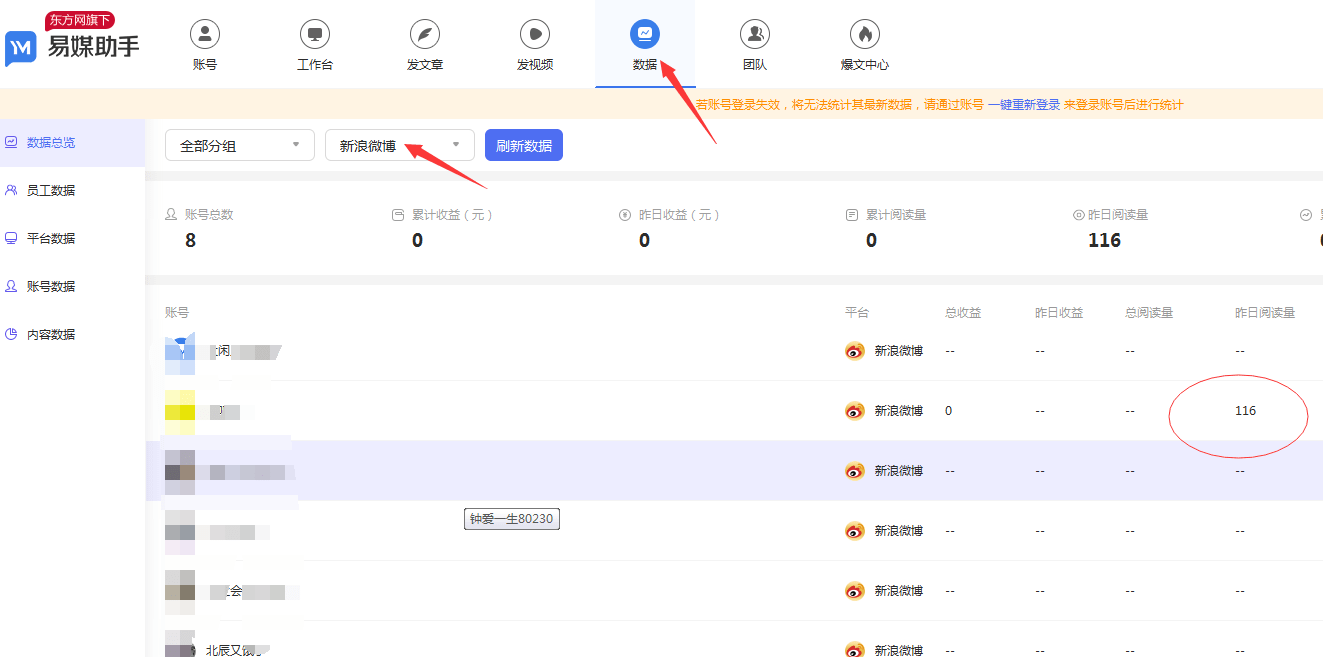Click the 刷新数据 refresh button
This screenshot has height=657, width=1323.
click(x=523, y=145)
